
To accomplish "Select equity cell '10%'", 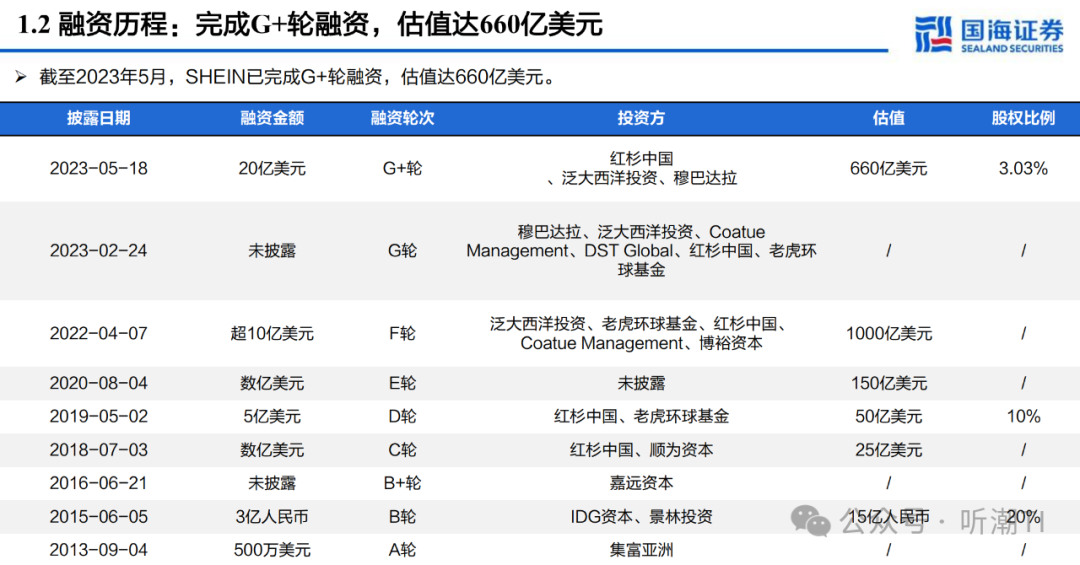I will [x=1023, y=417].
